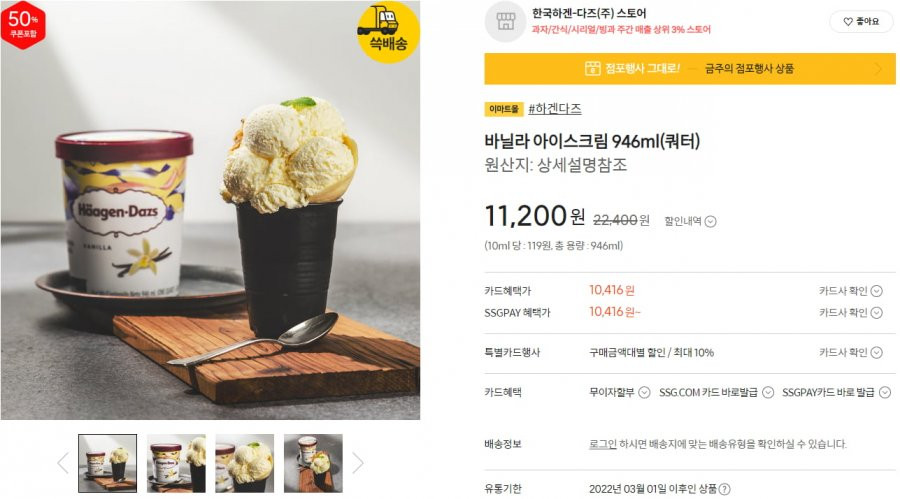Screen dimensions: 900x499
Task: Expand the 무이자할부 option
Action: point(619,392)
